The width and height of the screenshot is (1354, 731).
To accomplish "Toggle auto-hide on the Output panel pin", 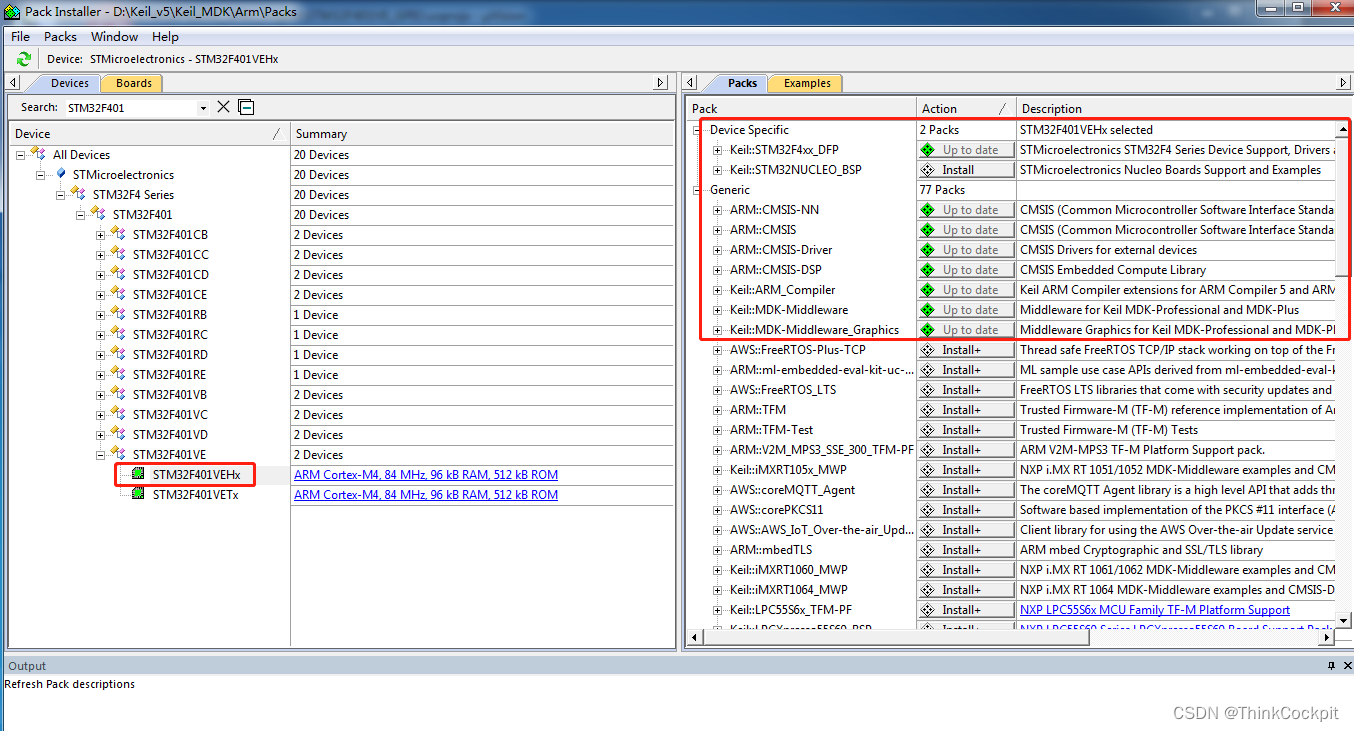I will [1330, 665].
